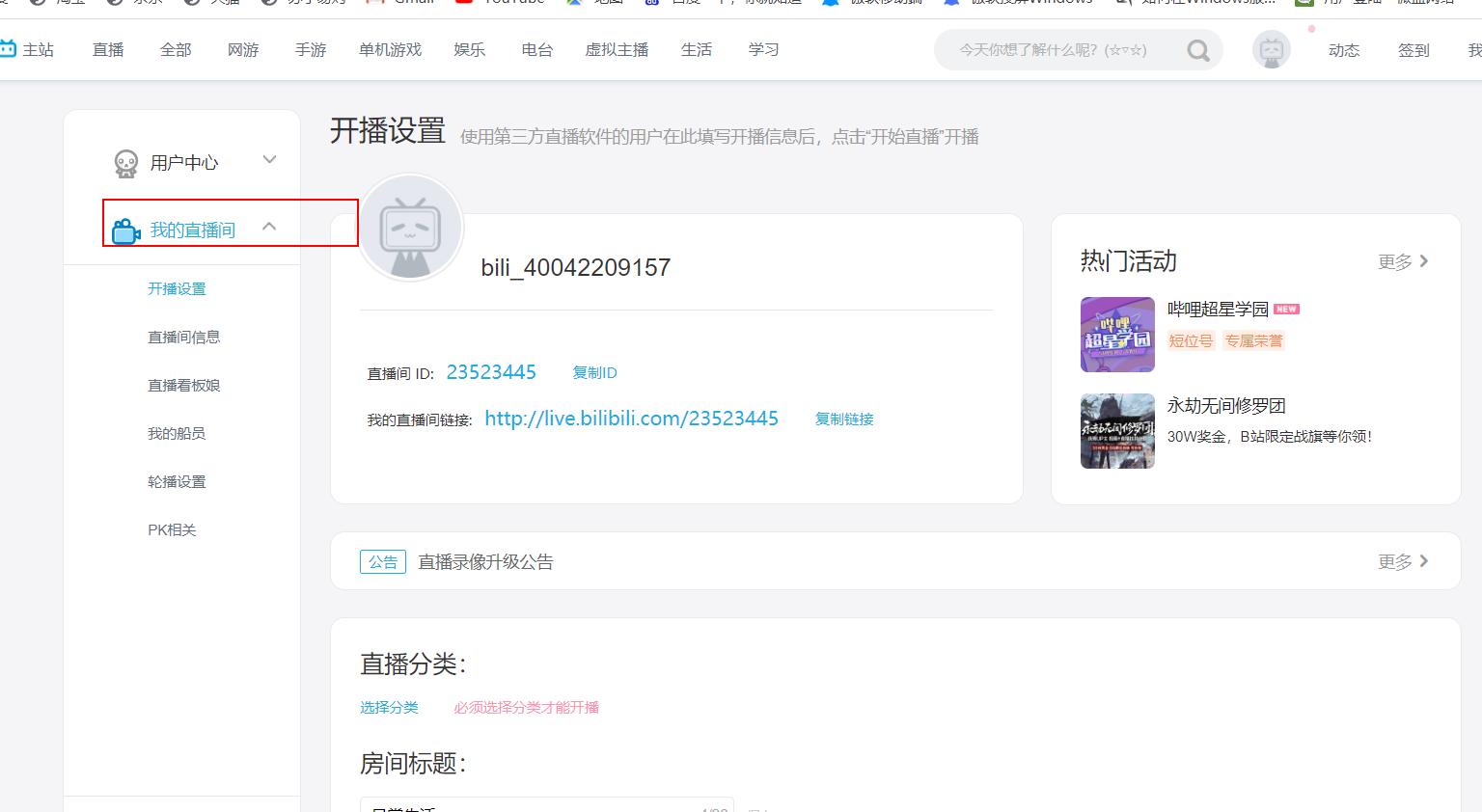
Task: Click 直播录像升级公告 announcement
Action: 485,561
